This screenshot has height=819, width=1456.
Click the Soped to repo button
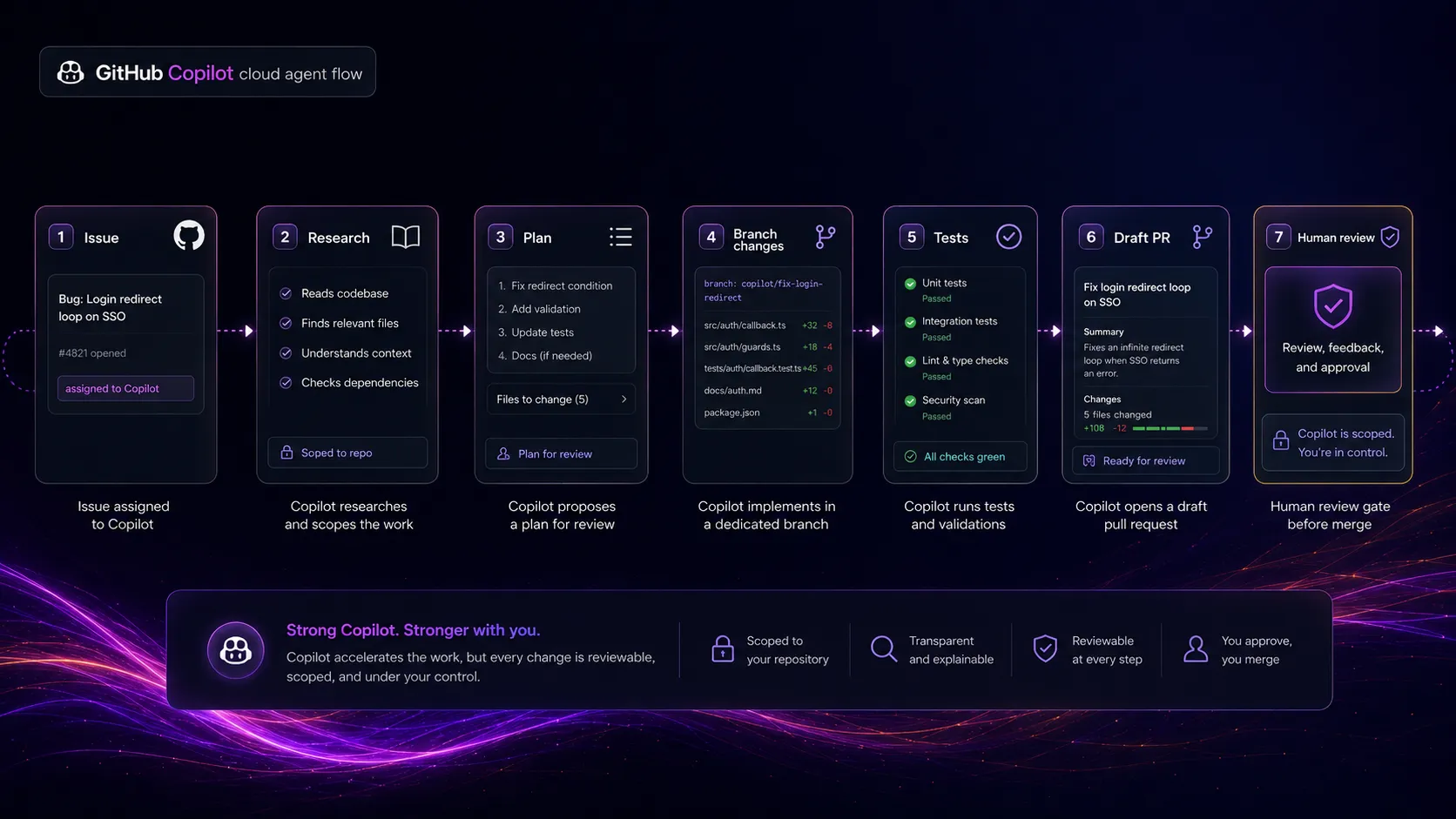coord(347,453)
